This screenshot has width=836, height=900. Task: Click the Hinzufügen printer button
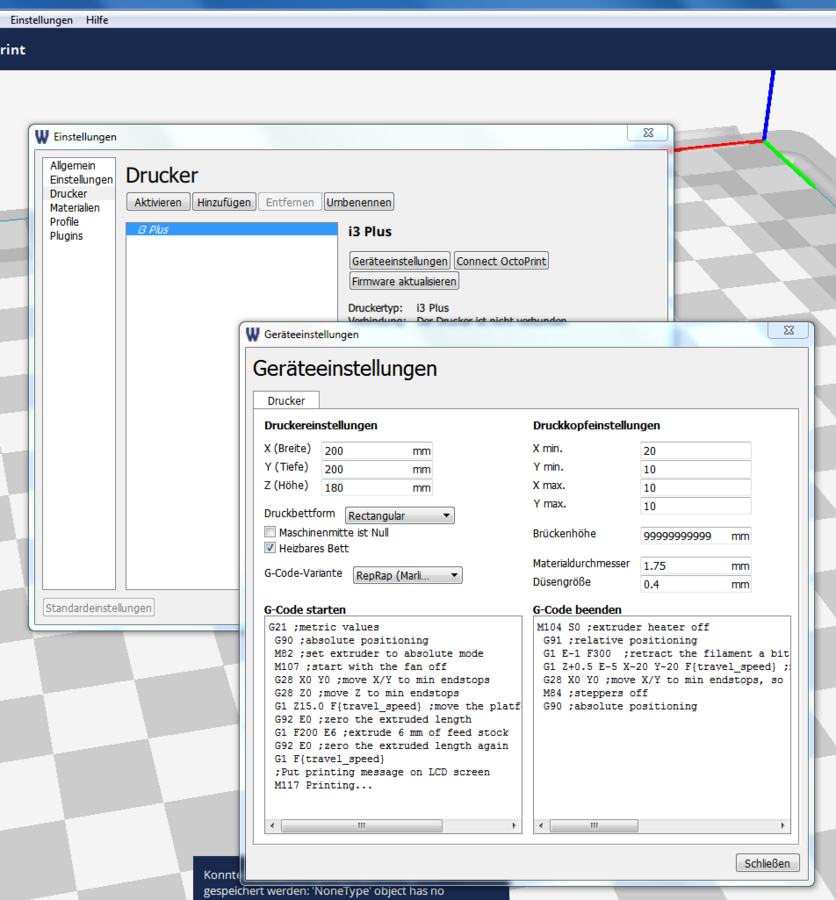pyautogui.click(x=223, y=202)
